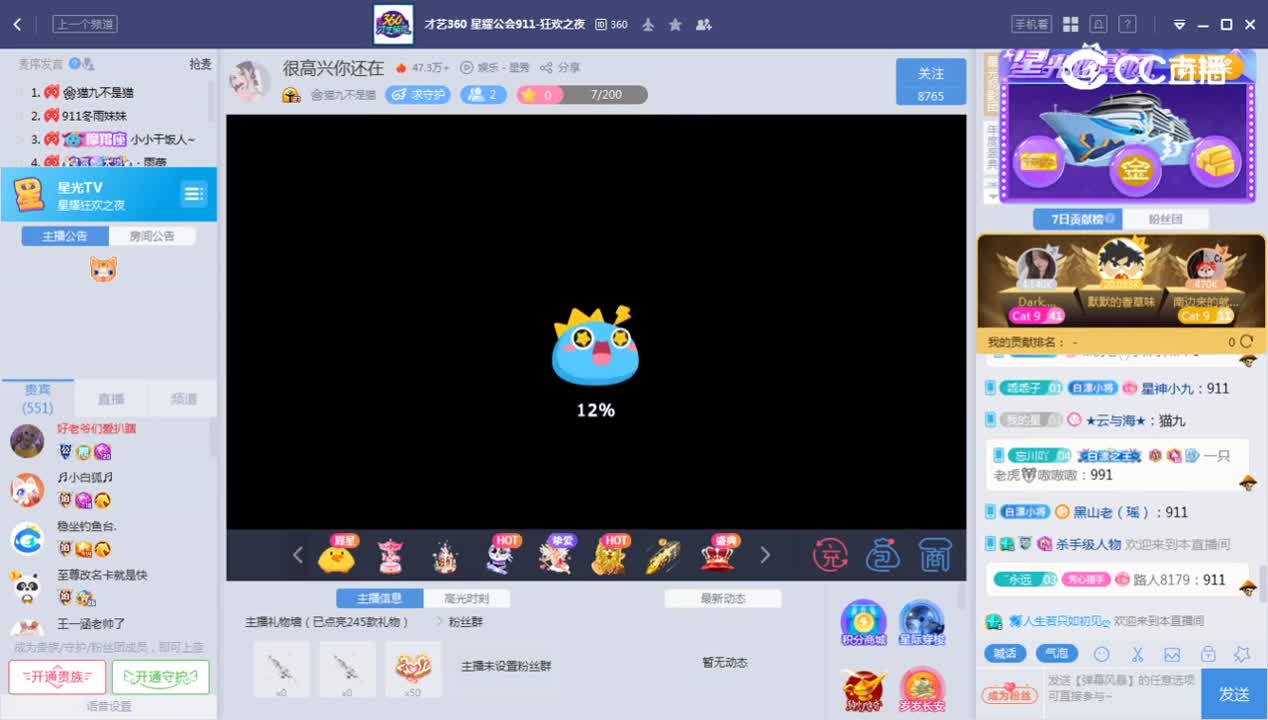Expand the 粉丝群 section arrow
The height and width of the screenshot is (720, 1268).
tap(438, 622)
